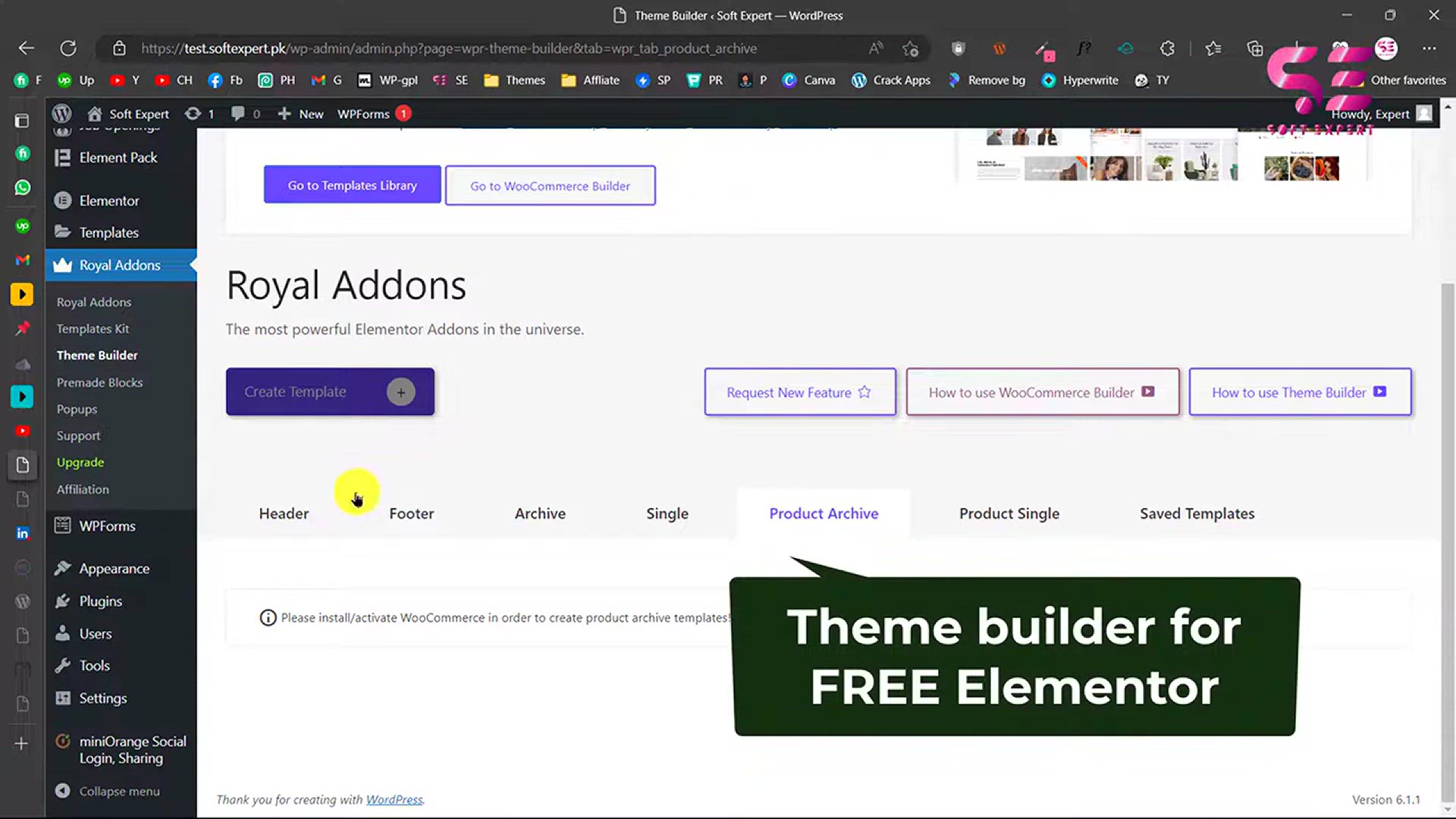Switch to the Saved Templates tab
This screenshot has height=819, width=1456.
tap(1197, 513)
